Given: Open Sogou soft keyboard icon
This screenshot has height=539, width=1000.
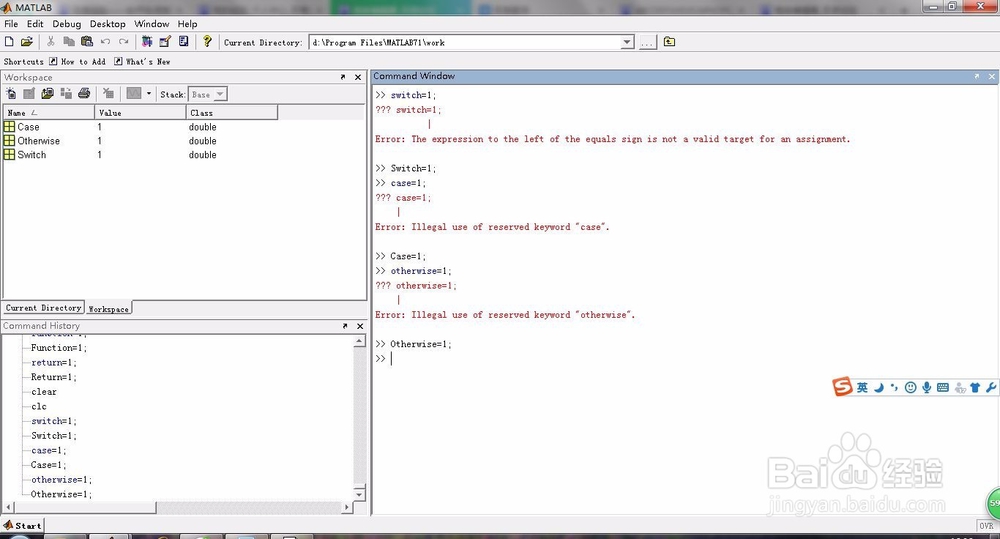Looking at the screenshot, I should pos(943,387).
